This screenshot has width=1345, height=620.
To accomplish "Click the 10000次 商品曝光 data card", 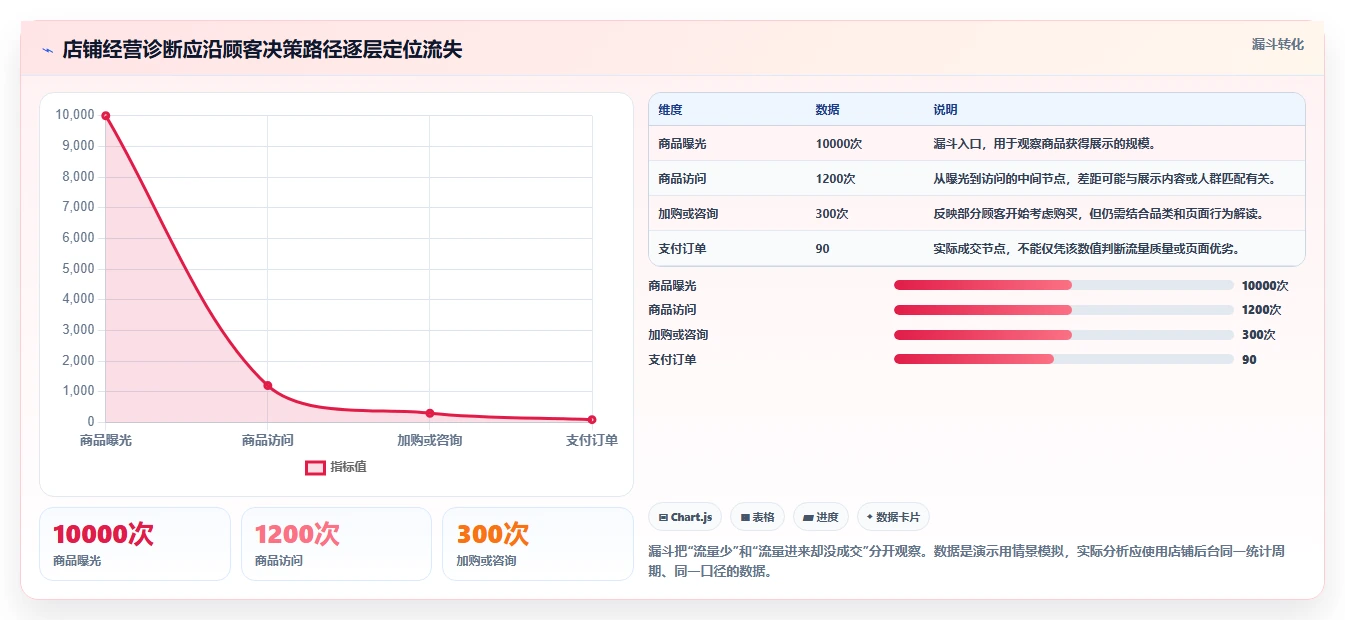I will point(135,544).
